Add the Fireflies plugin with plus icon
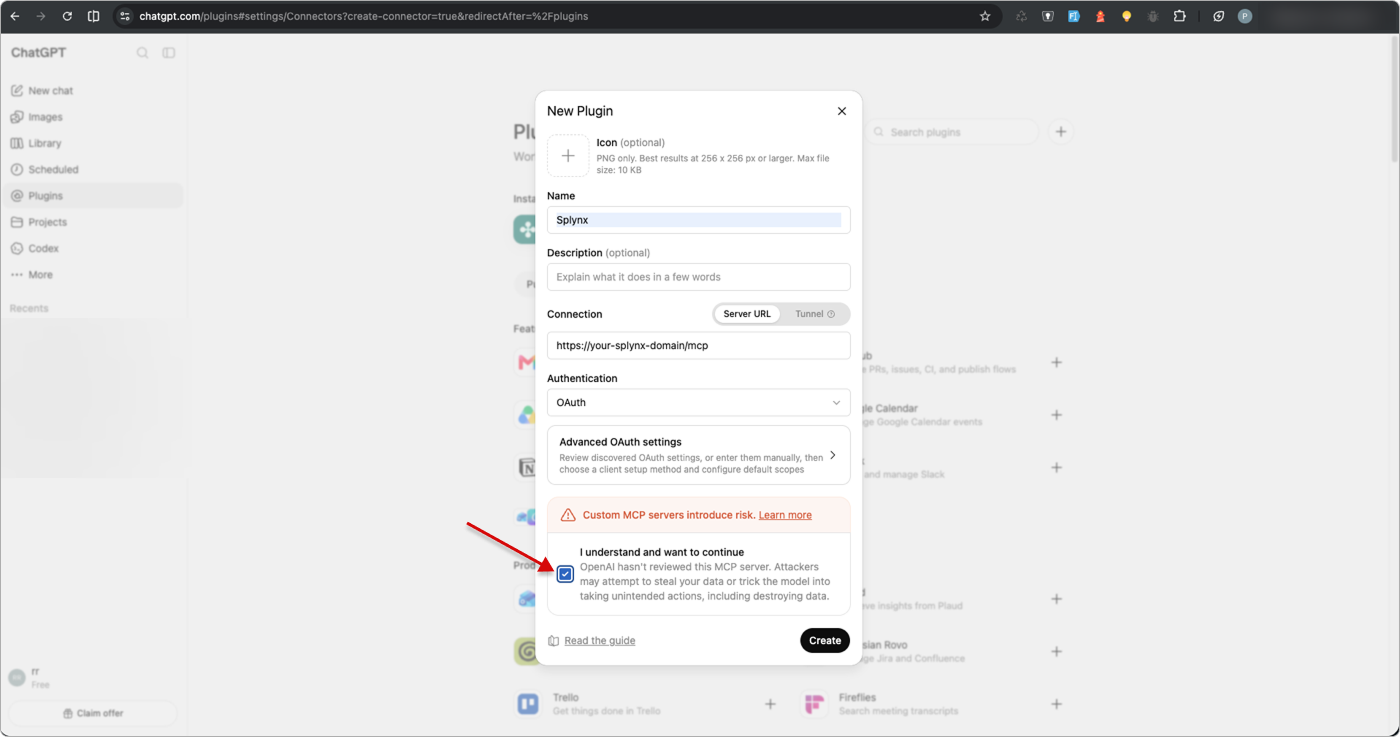 [1056, 704]
